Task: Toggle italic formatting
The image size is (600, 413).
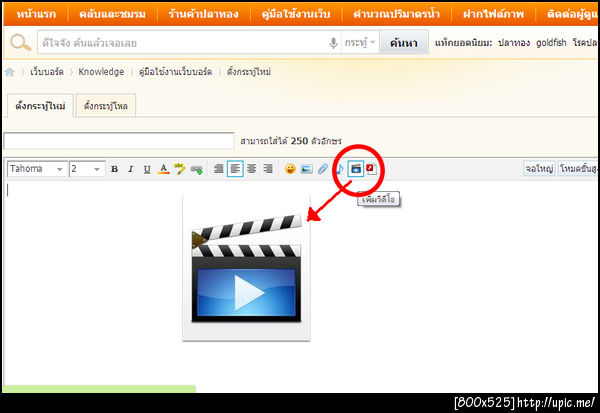Action: click(x=130, y=169)
